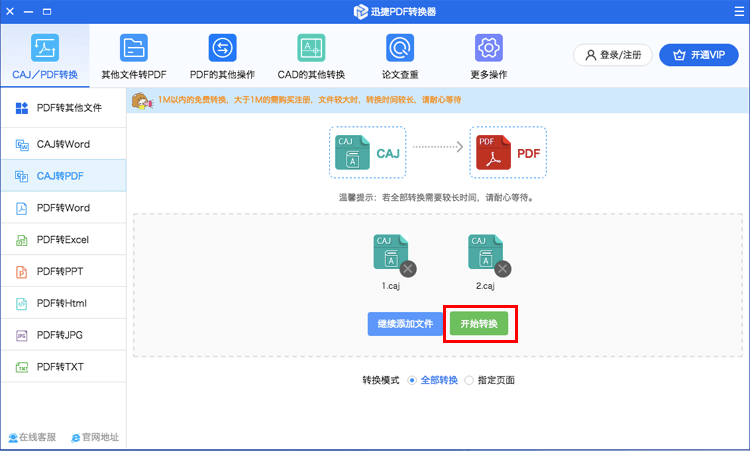Open the 论文查重 magnifier icon
750x451 pixels.
point(400,48)
